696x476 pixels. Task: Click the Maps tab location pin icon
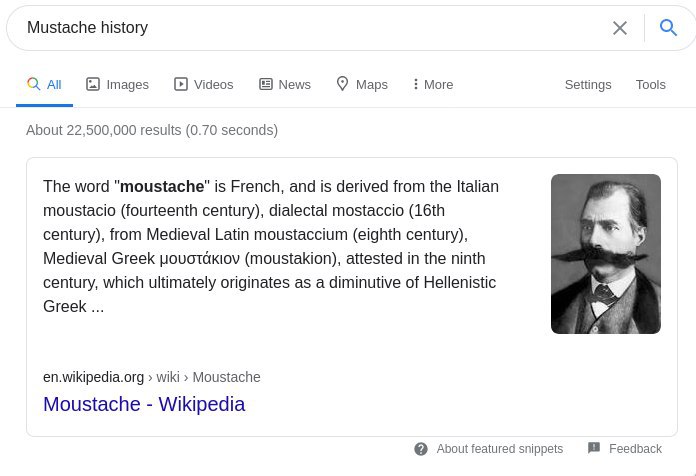click(x=342, y=83)
